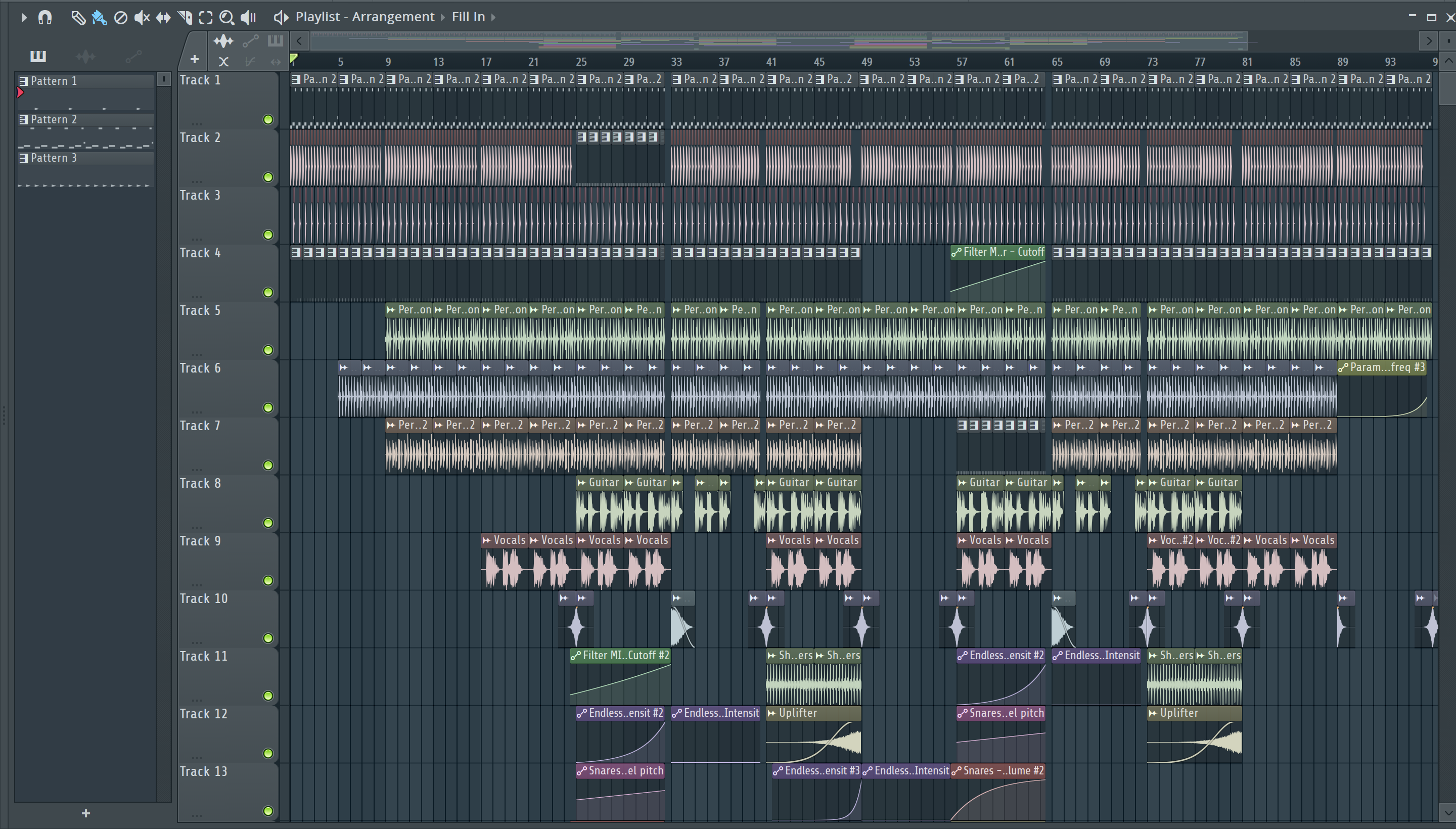Image resolution: width=1456 pixels, height=829 pixels.
Task: Open menu of first Guitar clip
Action: [581, 483]
